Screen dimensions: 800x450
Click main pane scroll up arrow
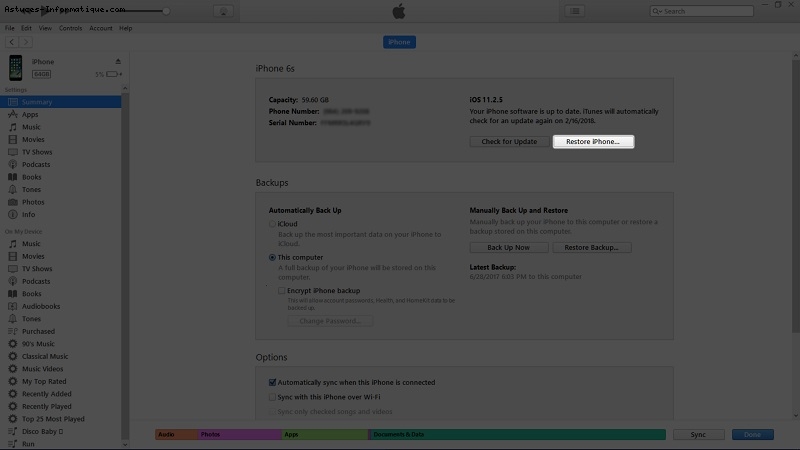point(795,55)
